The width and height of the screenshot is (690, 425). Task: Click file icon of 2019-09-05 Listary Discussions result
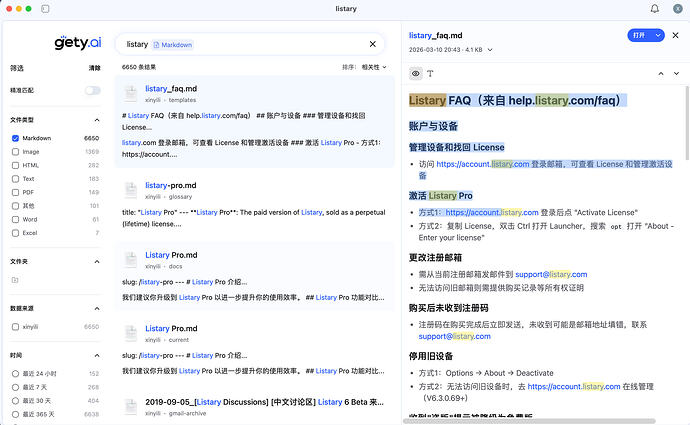click(x=131, y=407)
